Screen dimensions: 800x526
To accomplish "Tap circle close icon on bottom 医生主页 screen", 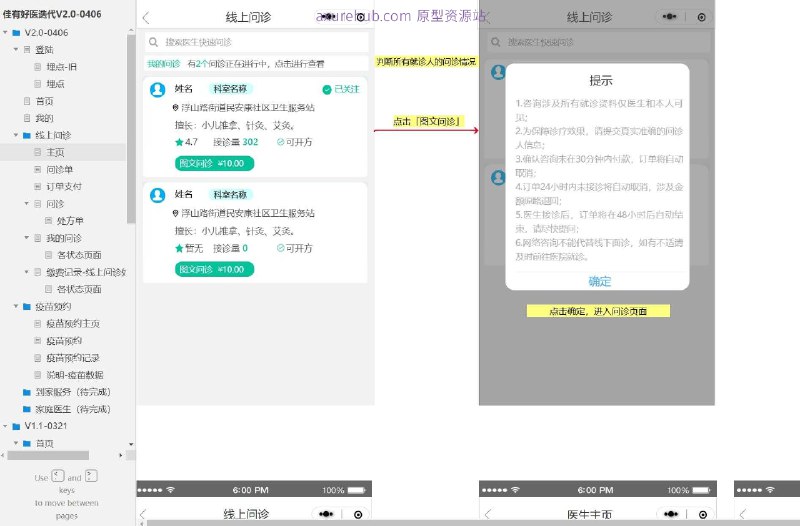I will (x=703, y=515).
